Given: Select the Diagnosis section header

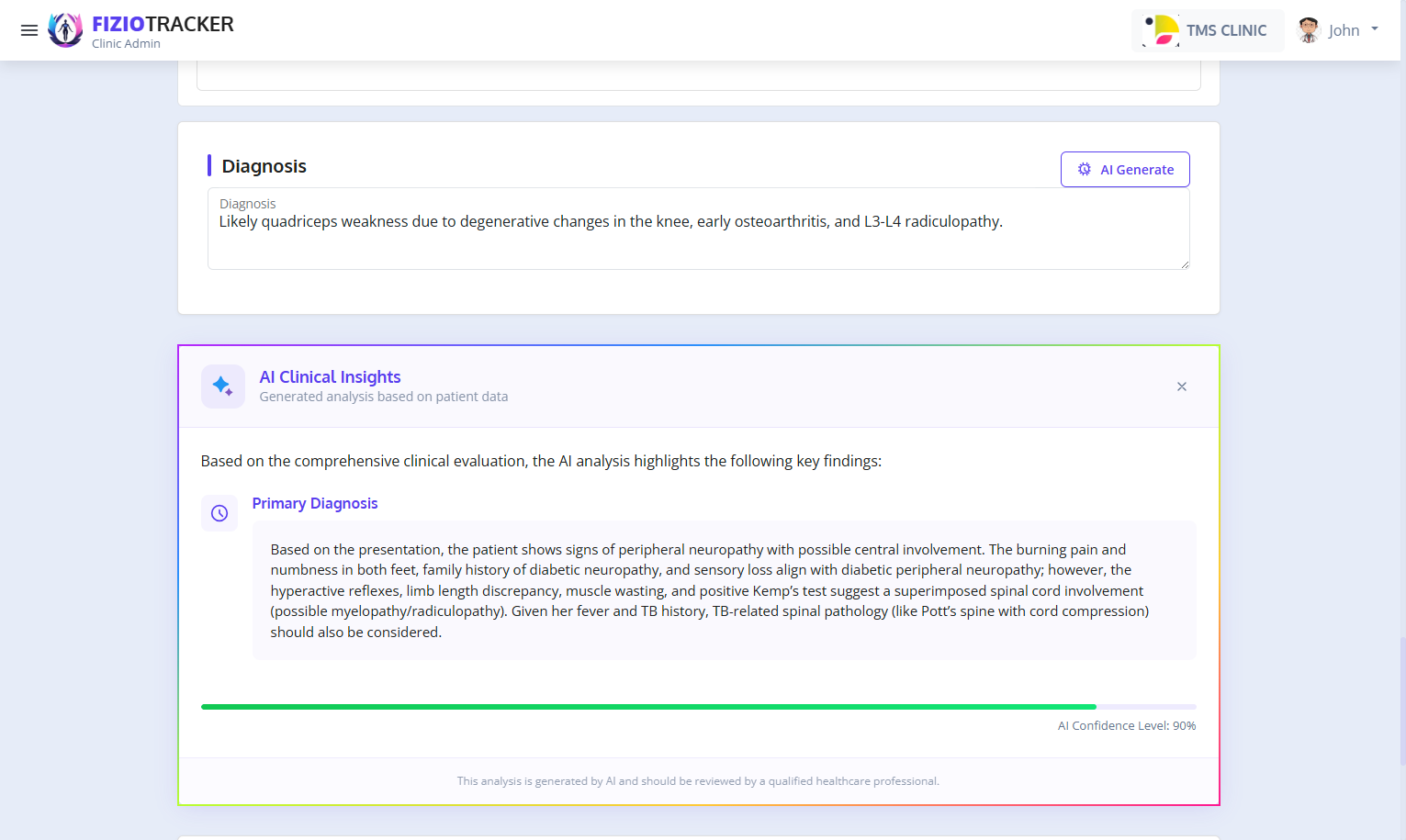Looking at the screenshot, I should point(264,166).
